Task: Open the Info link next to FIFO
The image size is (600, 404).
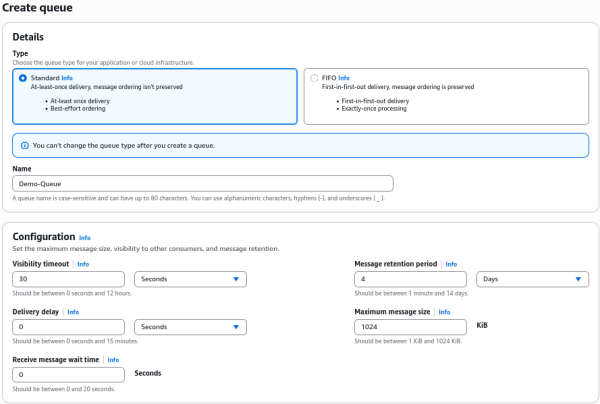Action: tap(344, 78)
